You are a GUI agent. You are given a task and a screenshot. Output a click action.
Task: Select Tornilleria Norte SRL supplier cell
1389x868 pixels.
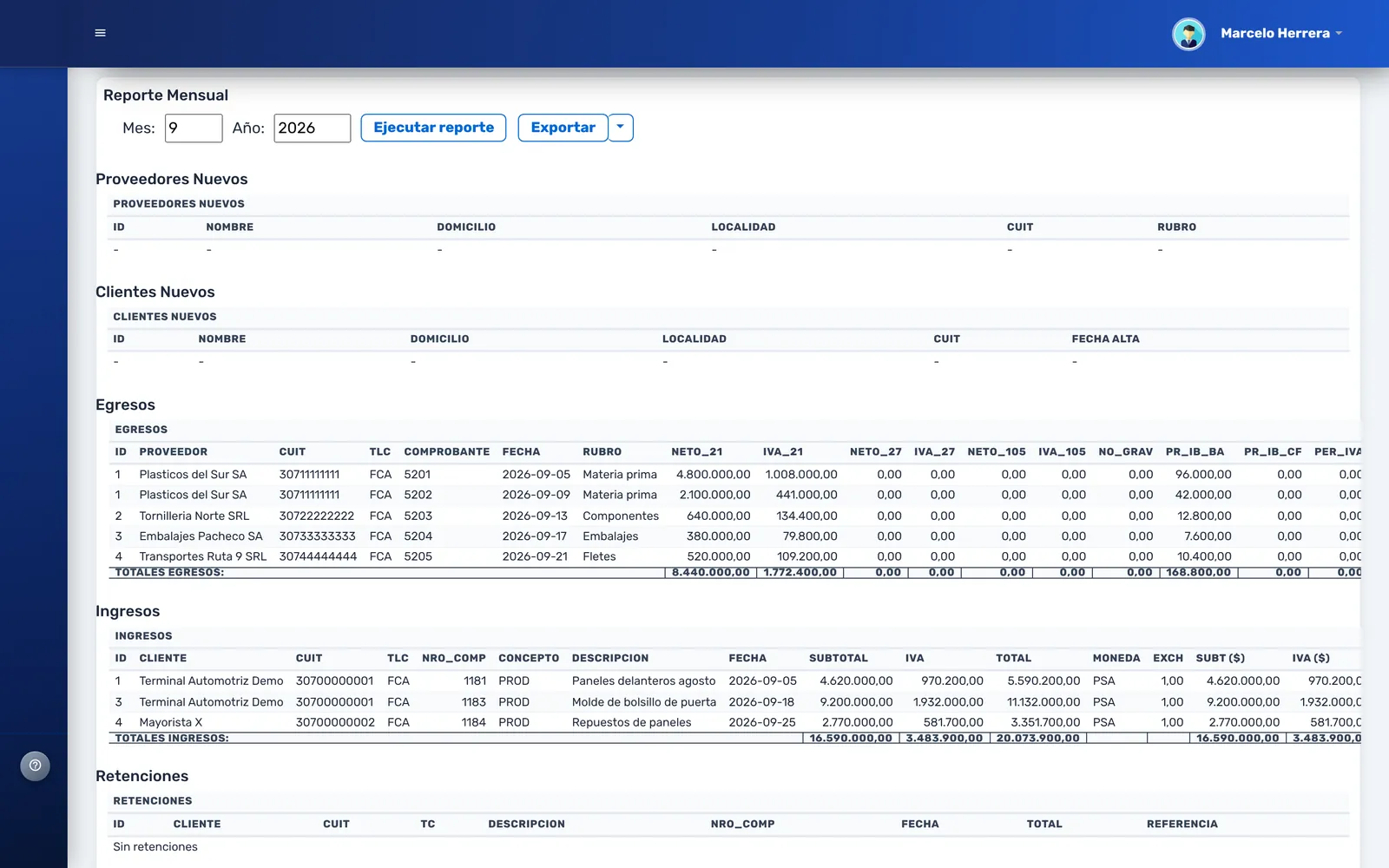pyautogui.click(x=194, y=516)
